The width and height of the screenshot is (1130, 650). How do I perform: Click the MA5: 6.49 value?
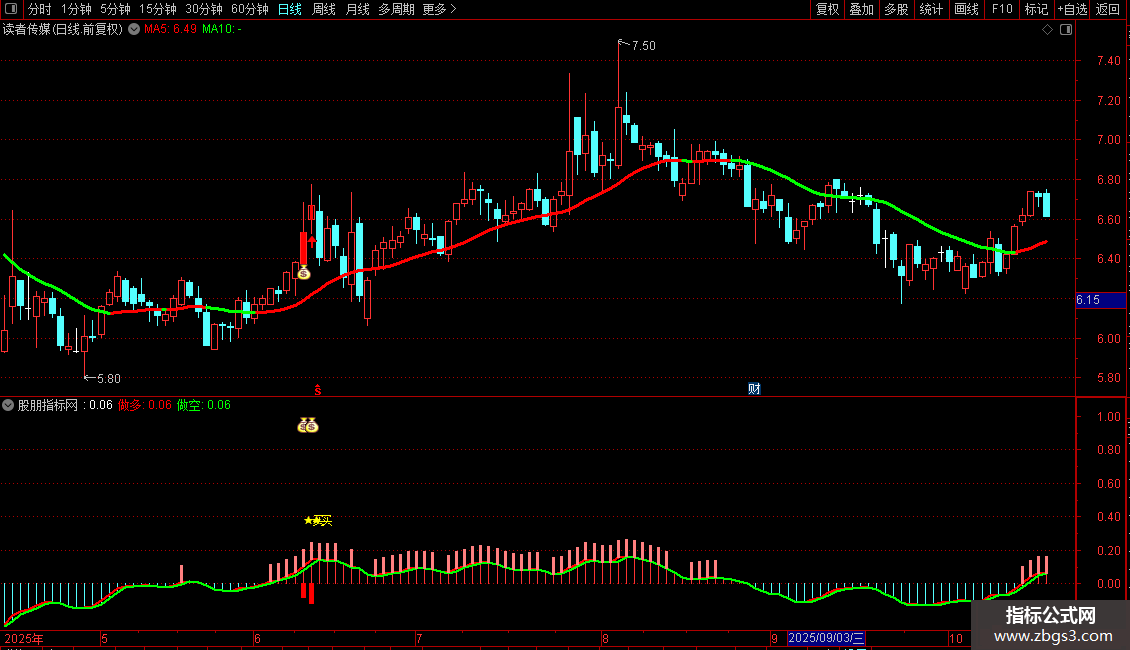click(x=170, y=29)
